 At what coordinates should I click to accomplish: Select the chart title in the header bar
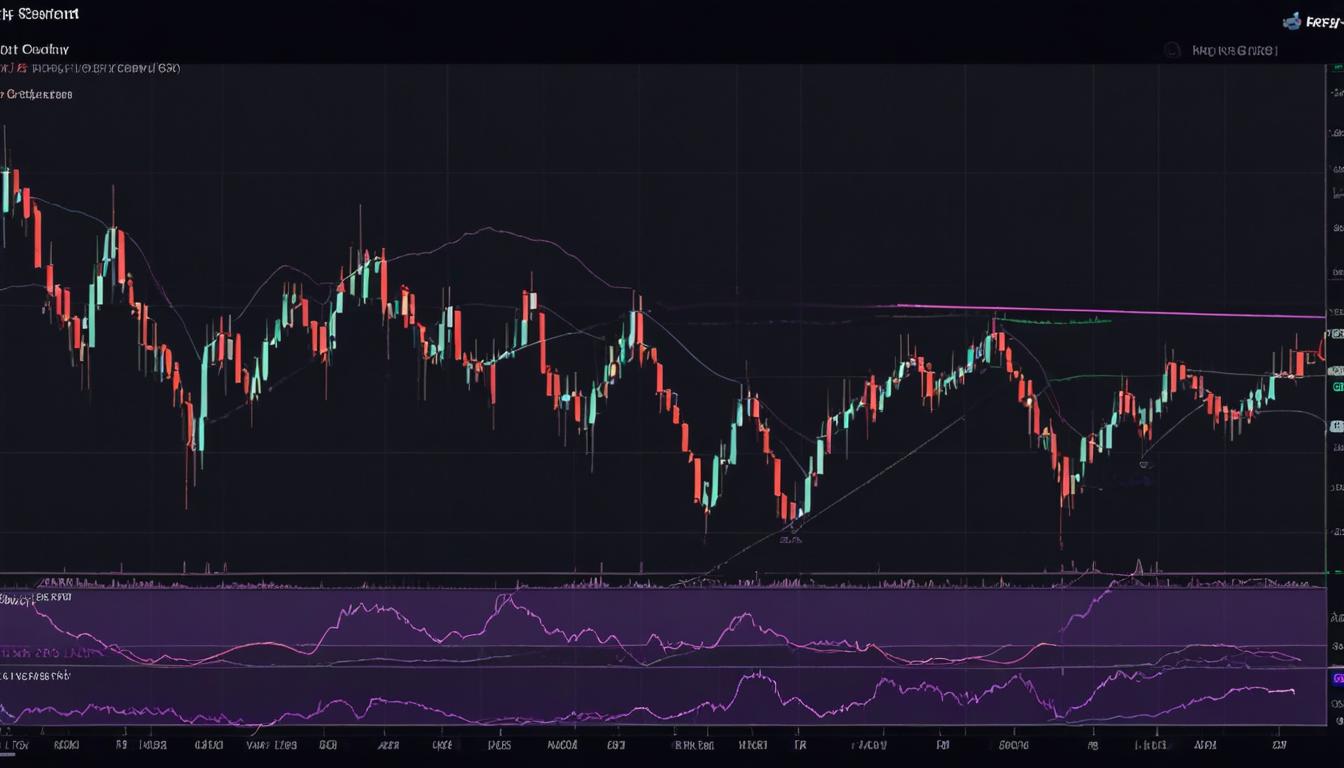[40, 14]
